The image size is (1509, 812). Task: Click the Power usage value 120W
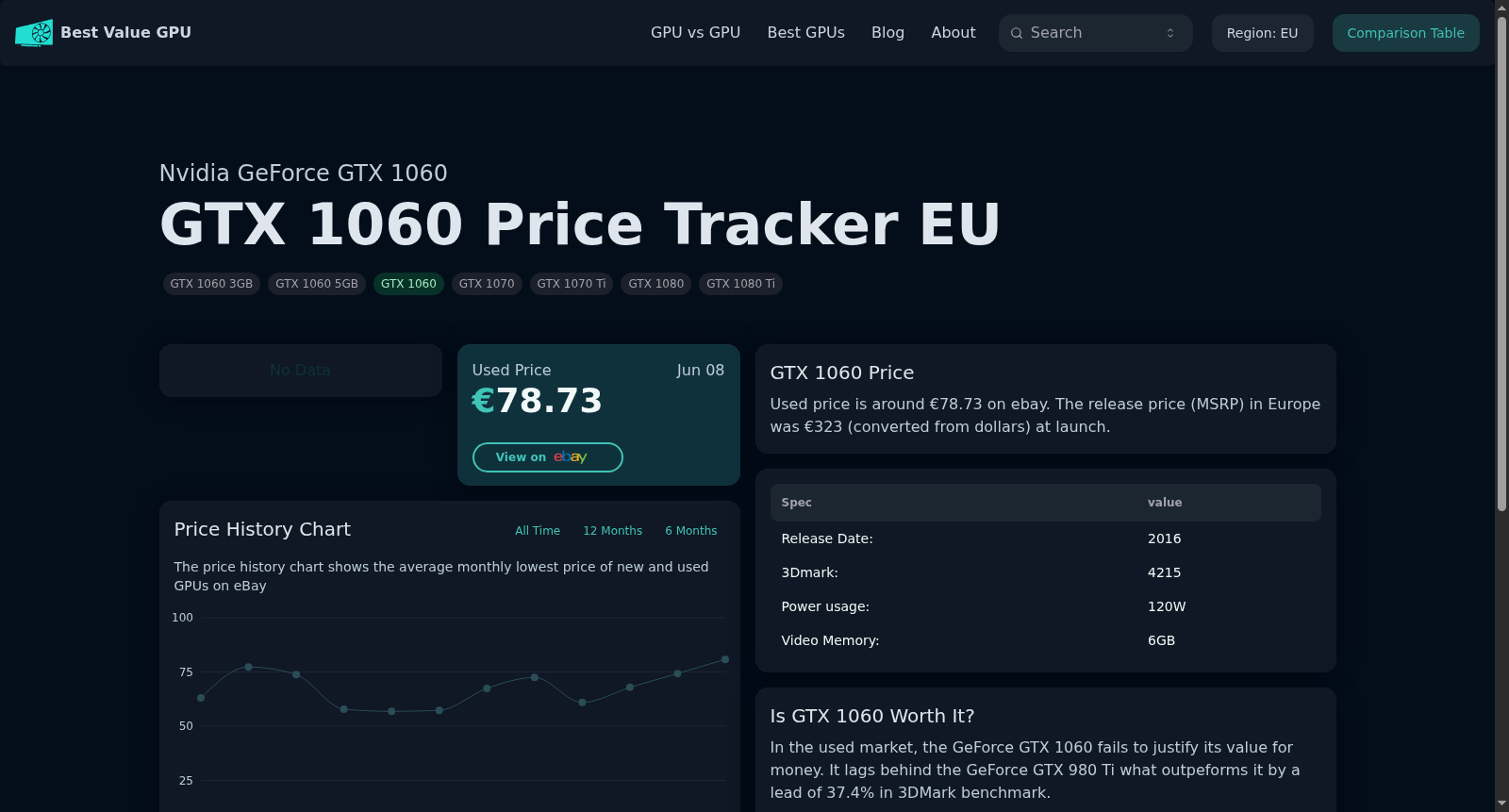click(x=1167, y=606)
